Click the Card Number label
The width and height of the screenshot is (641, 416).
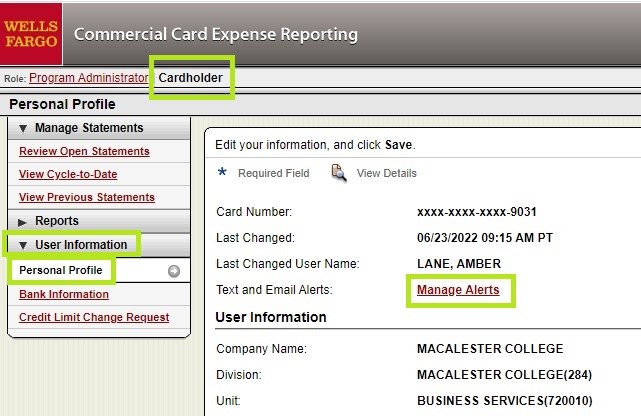254,212
